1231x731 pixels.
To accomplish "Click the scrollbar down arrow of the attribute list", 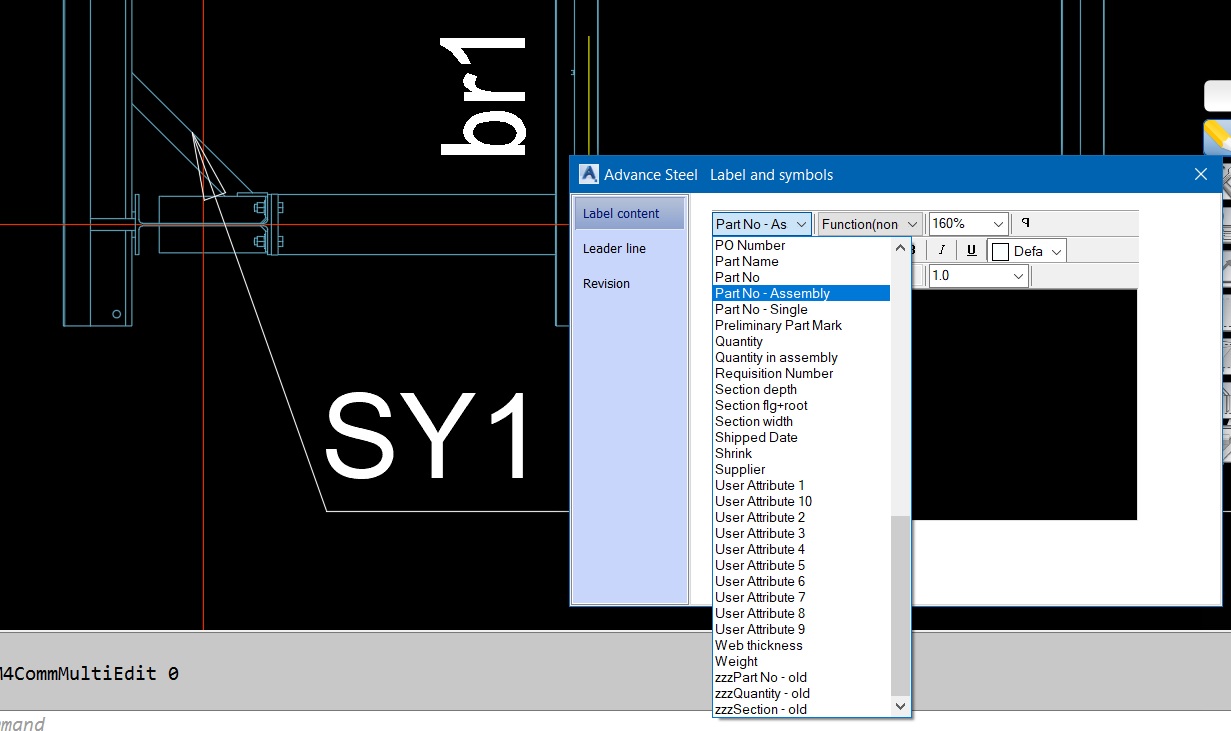I will click(900, 706).
